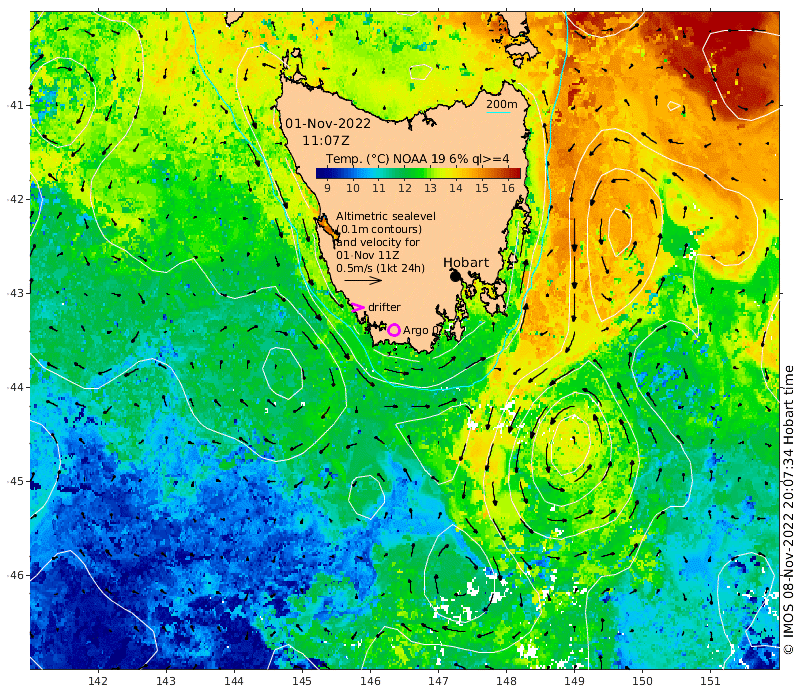Click the magenta drifter triangle marker
Viewport: 800px width, 700px height.
click(357, 307)
